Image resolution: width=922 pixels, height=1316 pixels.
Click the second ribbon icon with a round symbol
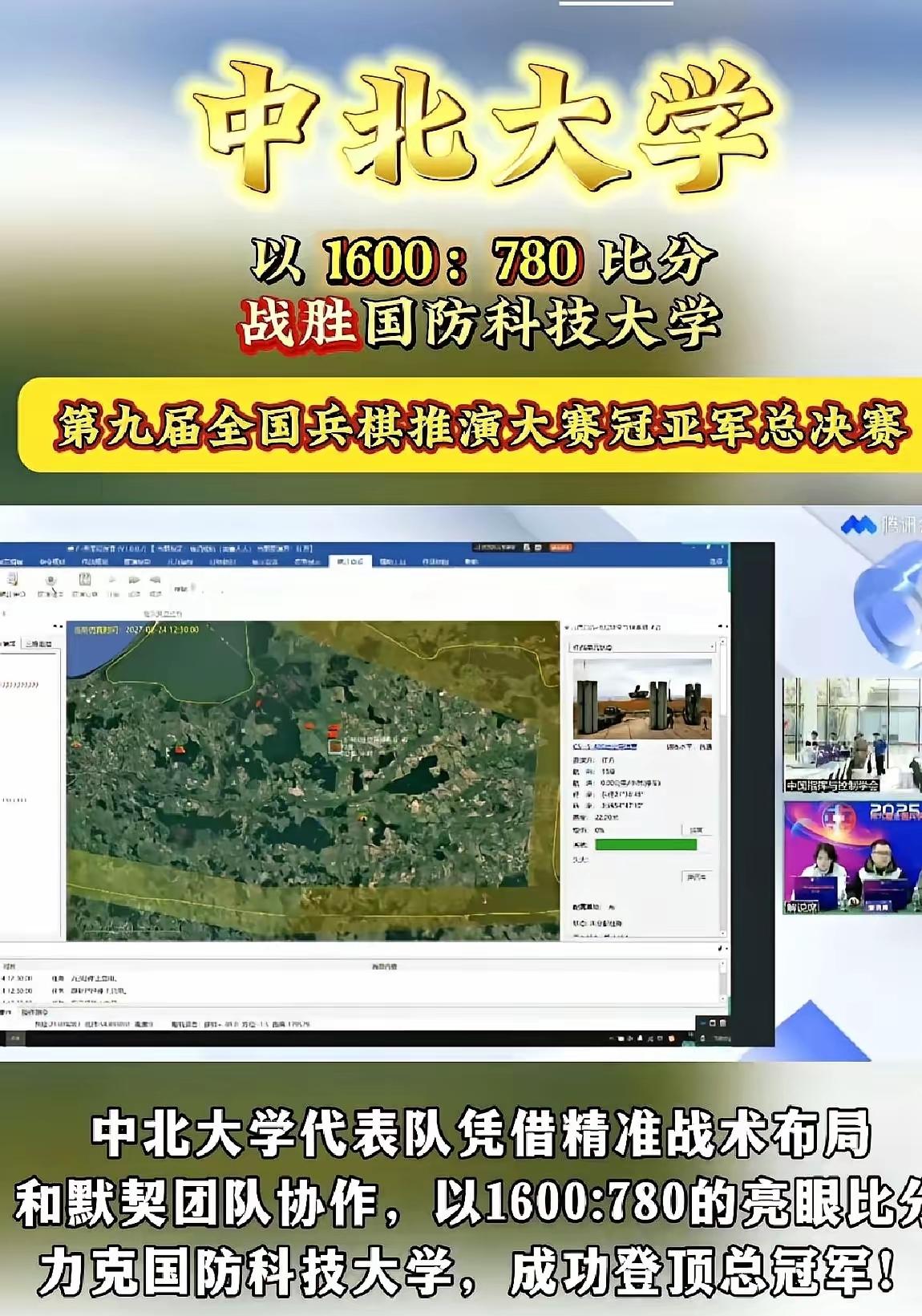pyautogui.click(x=51, y=585)
